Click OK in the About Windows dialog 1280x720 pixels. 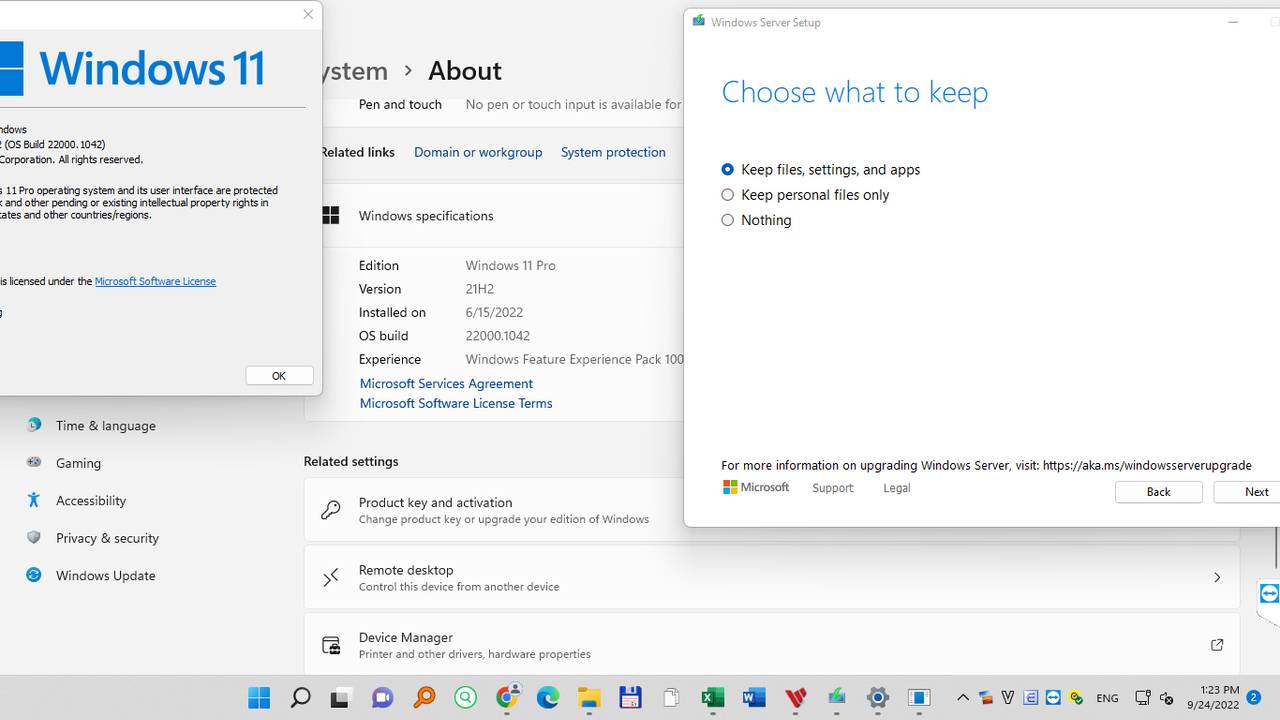279,376
